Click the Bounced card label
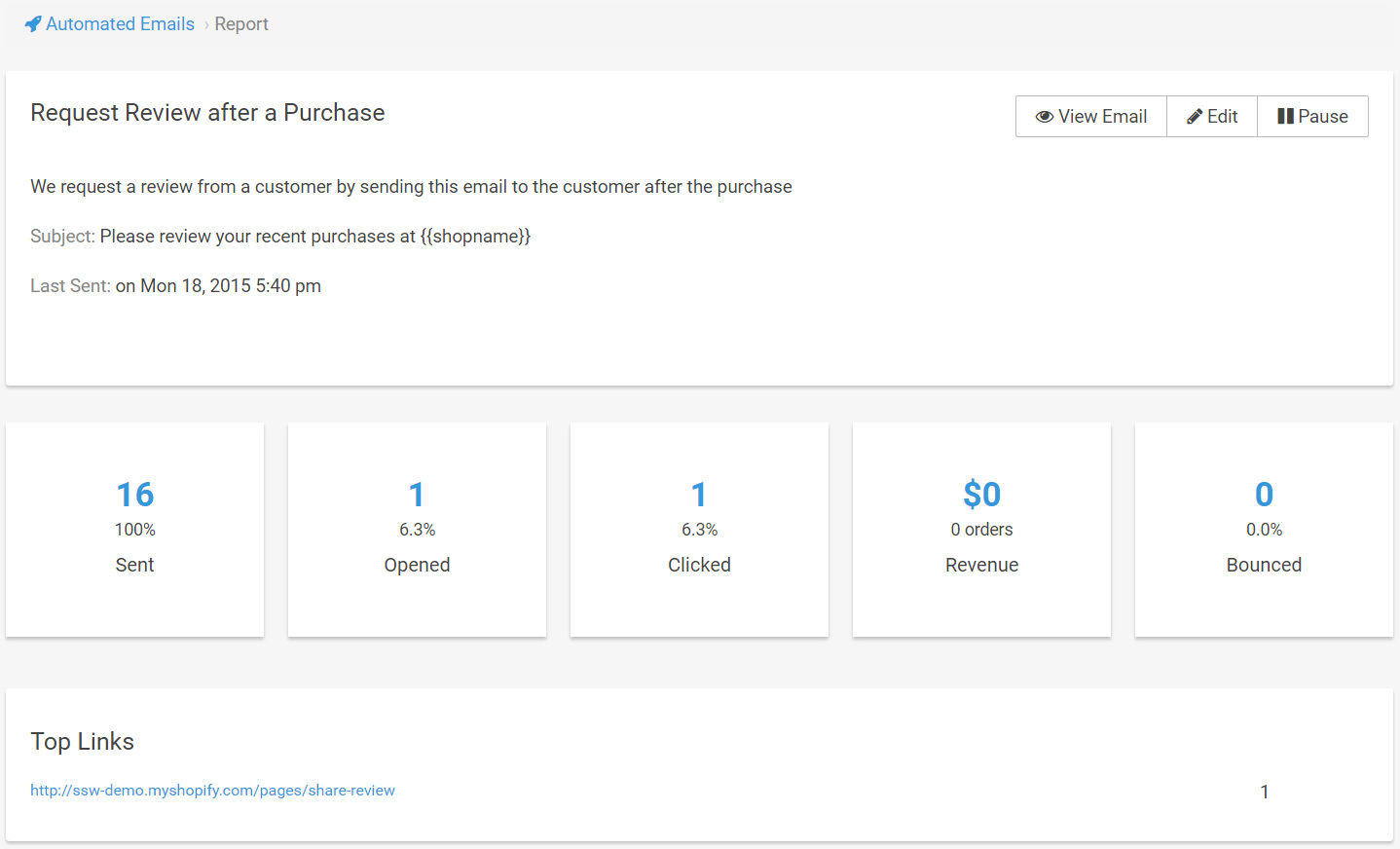 [1264, 565]
